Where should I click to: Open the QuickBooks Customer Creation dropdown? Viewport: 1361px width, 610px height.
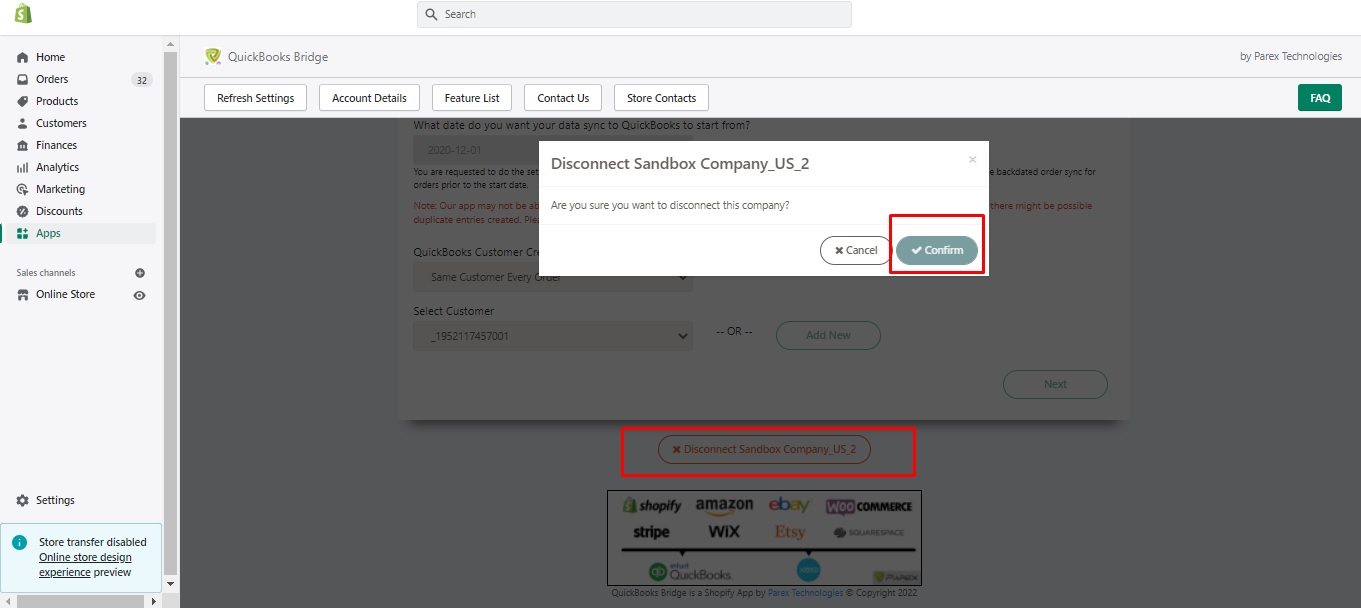[x=553, y=277]
